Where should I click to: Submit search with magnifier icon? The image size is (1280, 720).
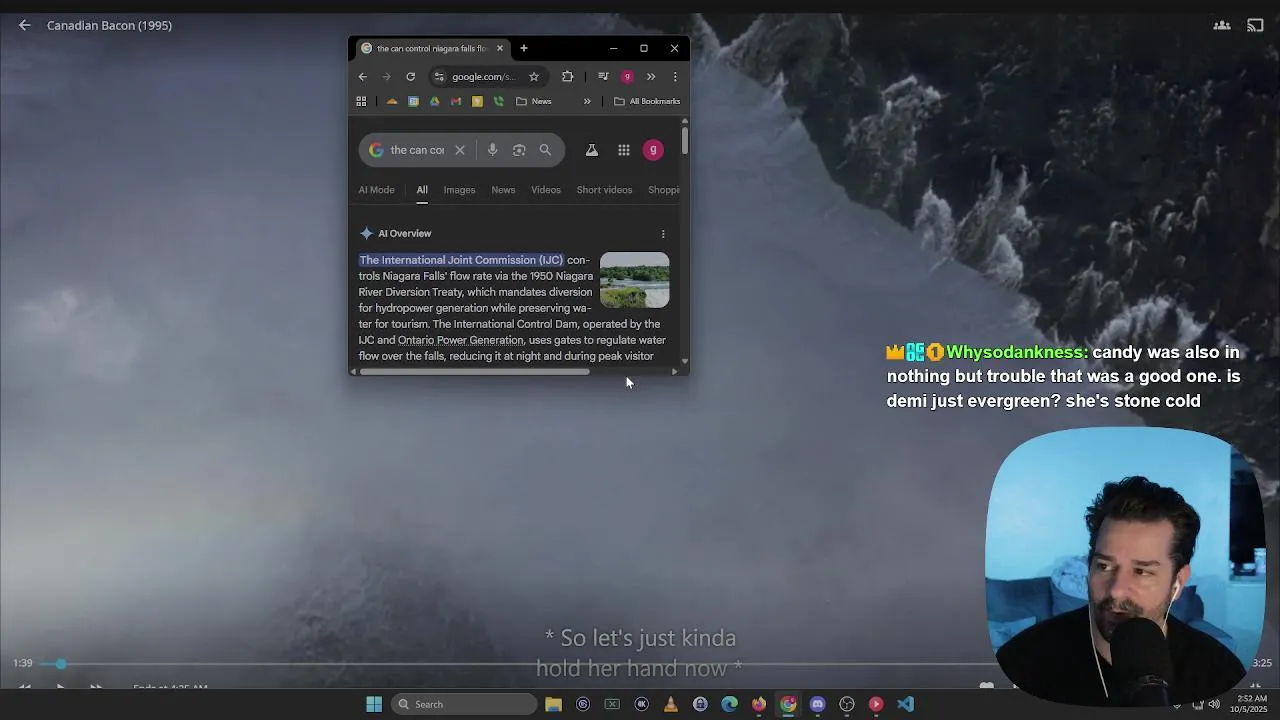(545, 150)
